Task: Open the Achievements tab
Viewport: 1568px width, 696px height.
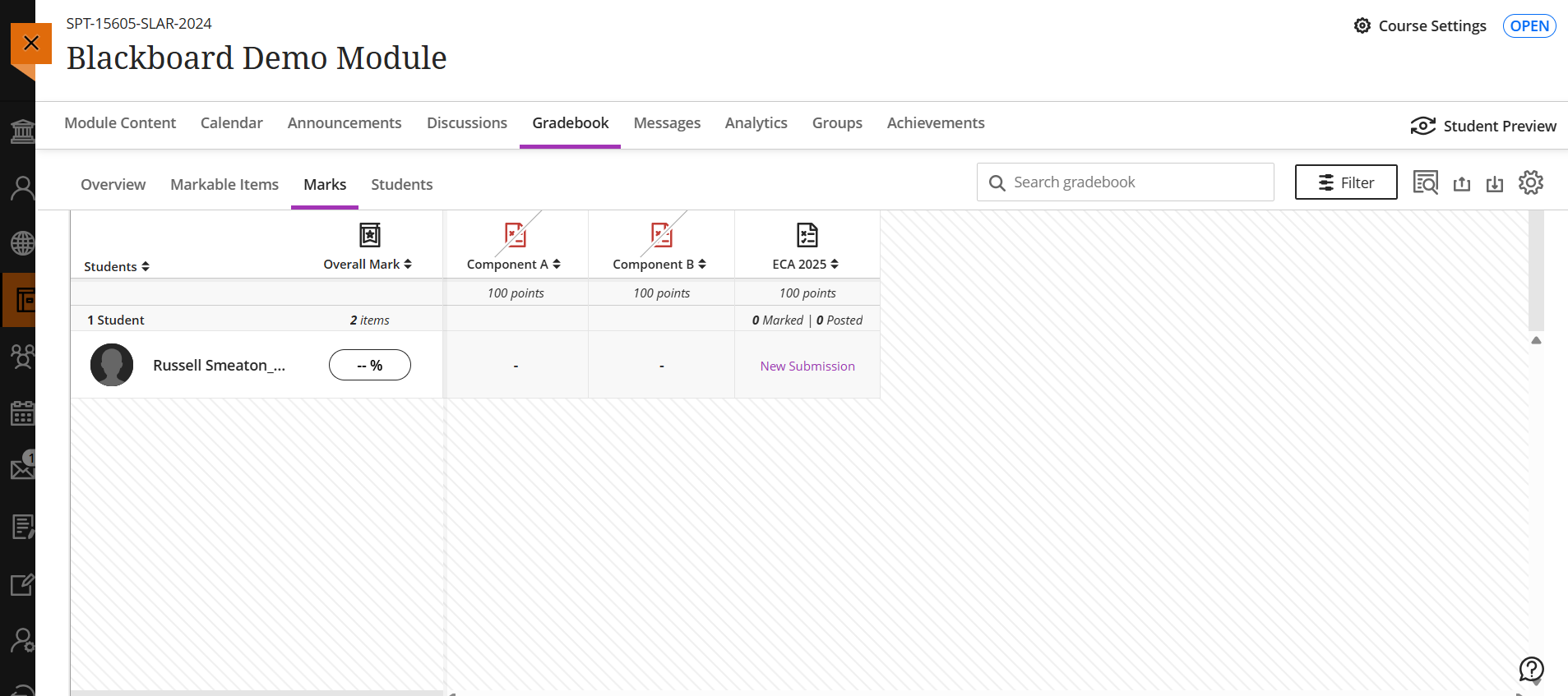Action: pyautogui.click(x=936, y=122)
